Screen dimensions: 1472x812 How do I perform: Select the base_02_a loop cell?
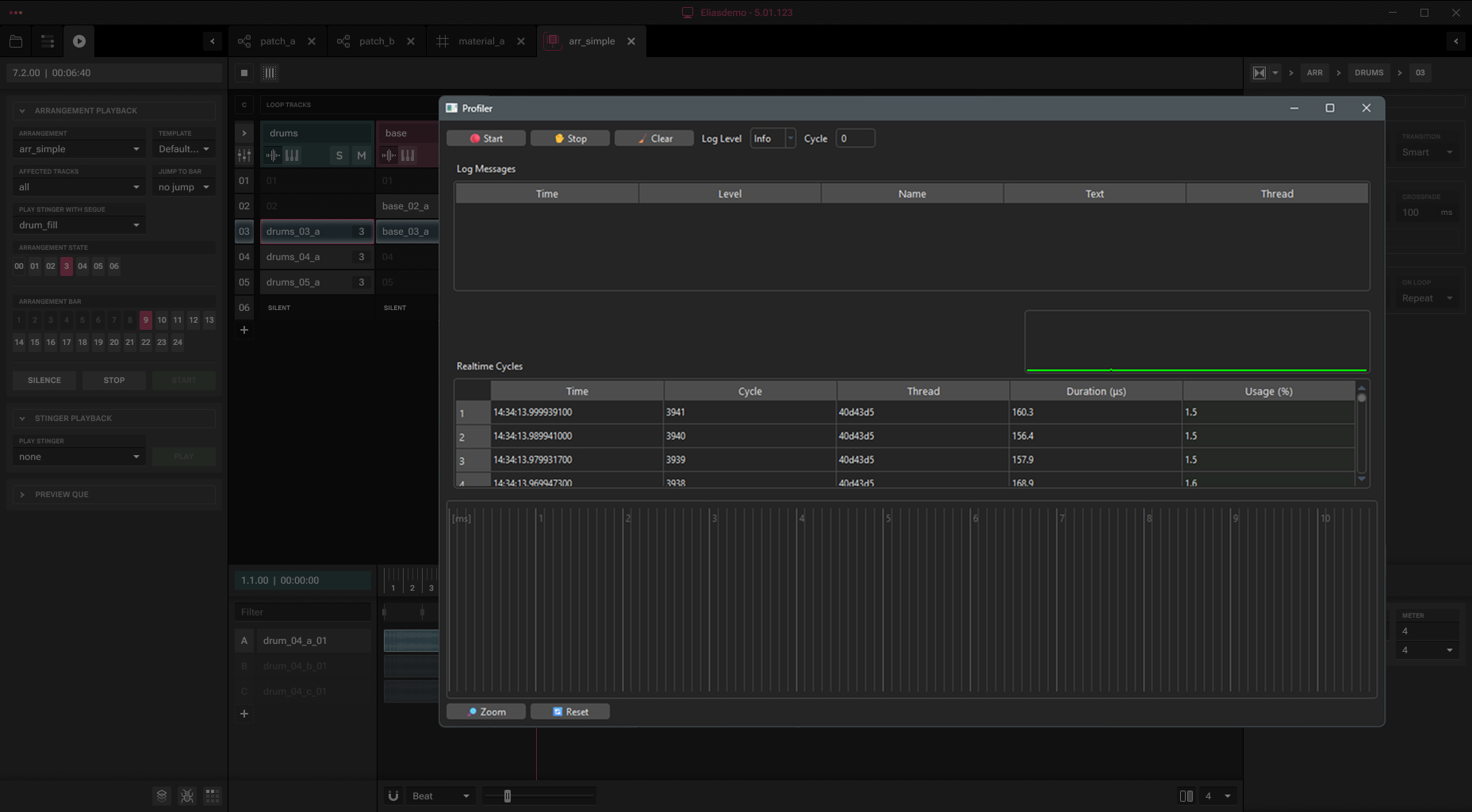pos(408,206)
